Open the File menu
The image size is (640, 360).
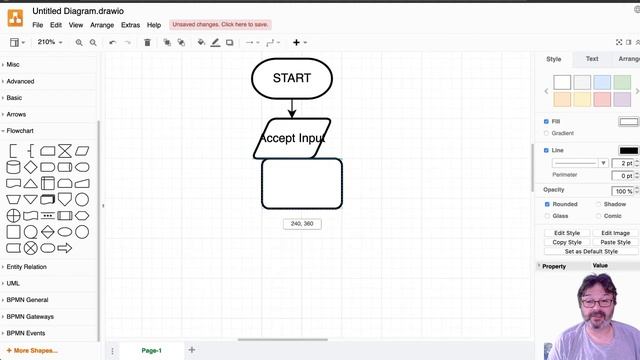tap(38, 25)
